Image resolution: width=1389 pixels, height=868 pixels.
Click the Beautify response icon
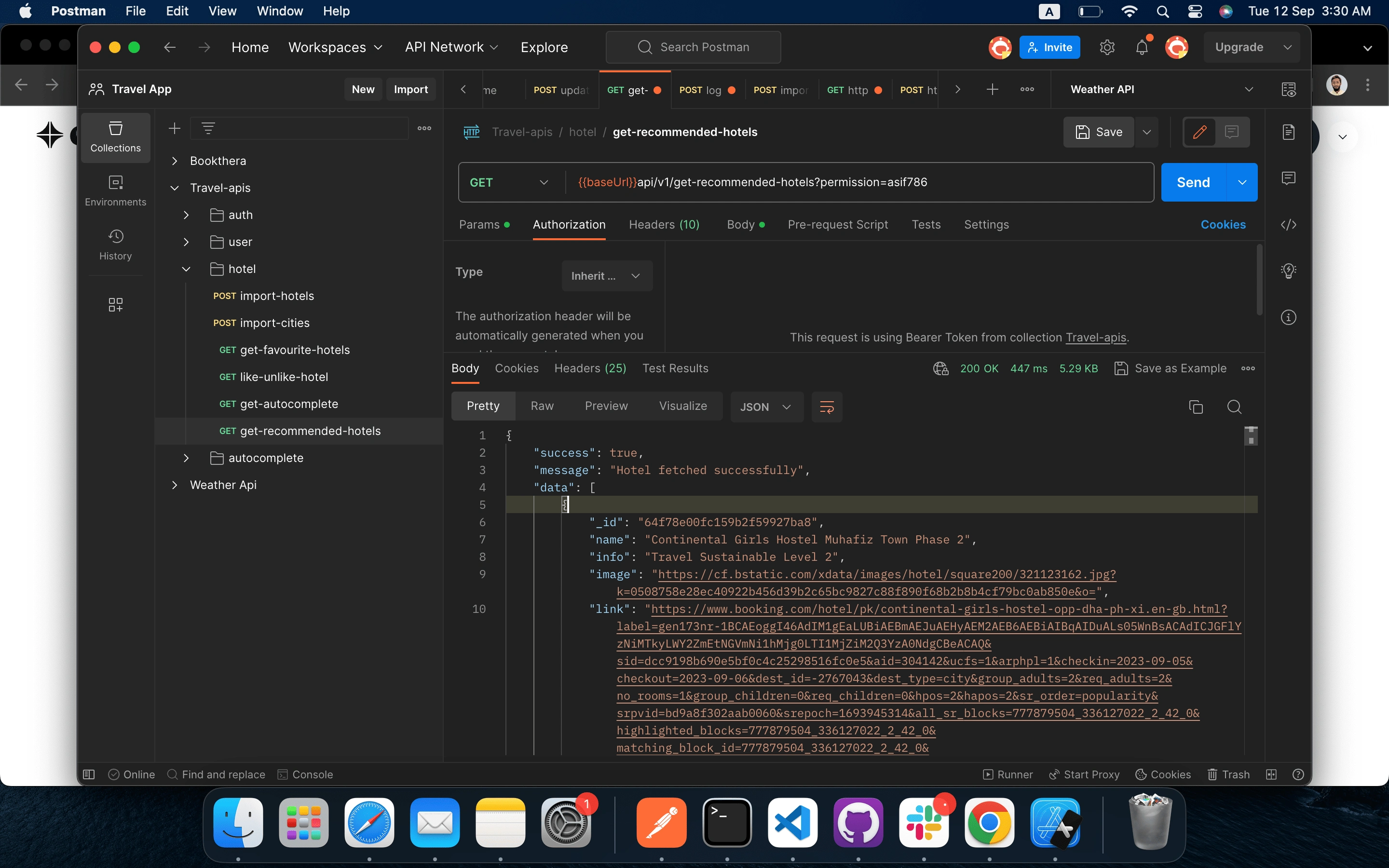(x=827, y=406)
